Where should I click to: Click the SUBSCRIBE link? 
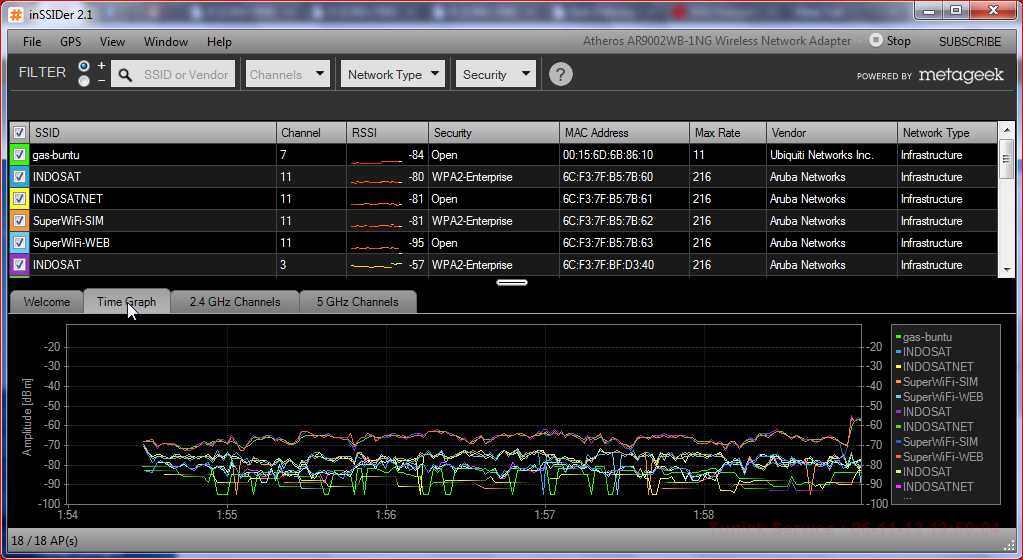coord(970,41)
